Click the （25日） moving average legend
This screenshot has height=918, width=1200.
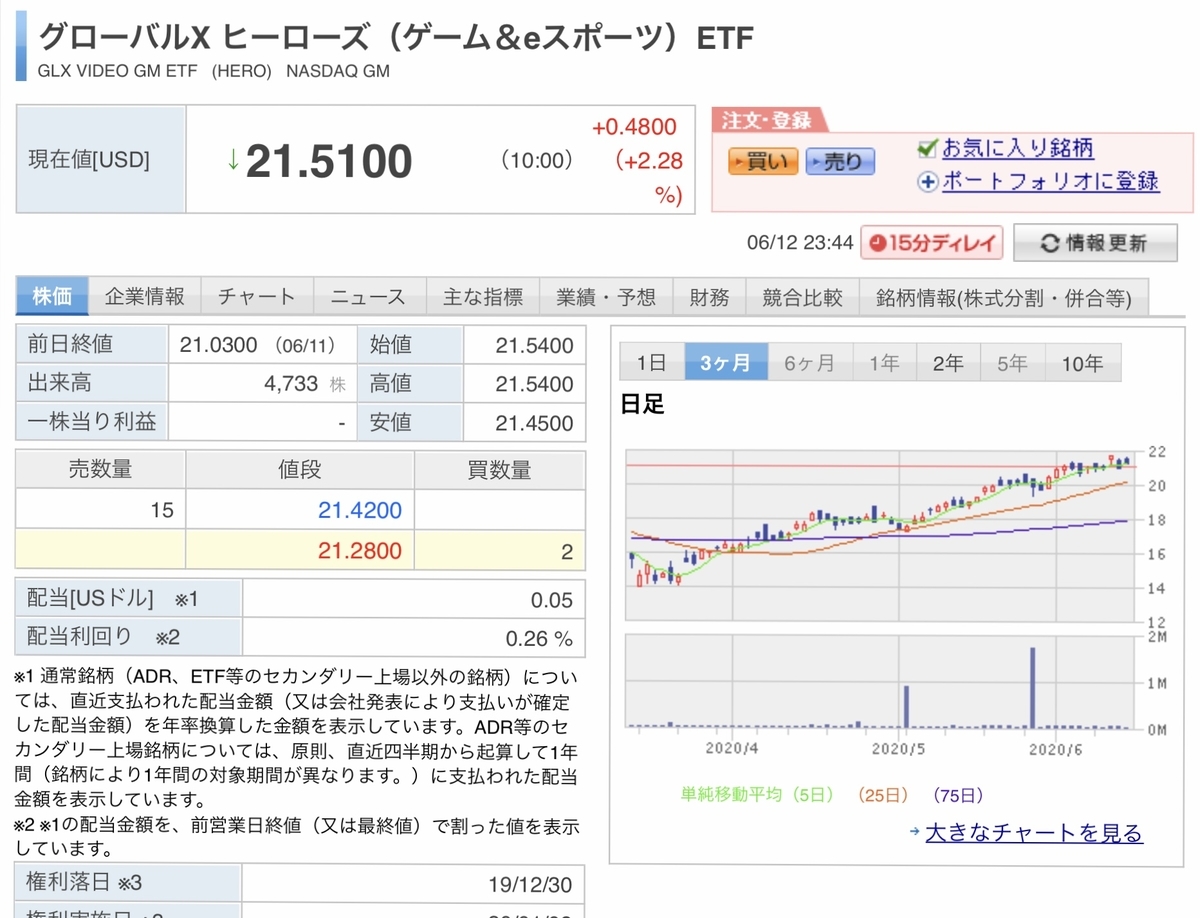[x=883, y=796]
